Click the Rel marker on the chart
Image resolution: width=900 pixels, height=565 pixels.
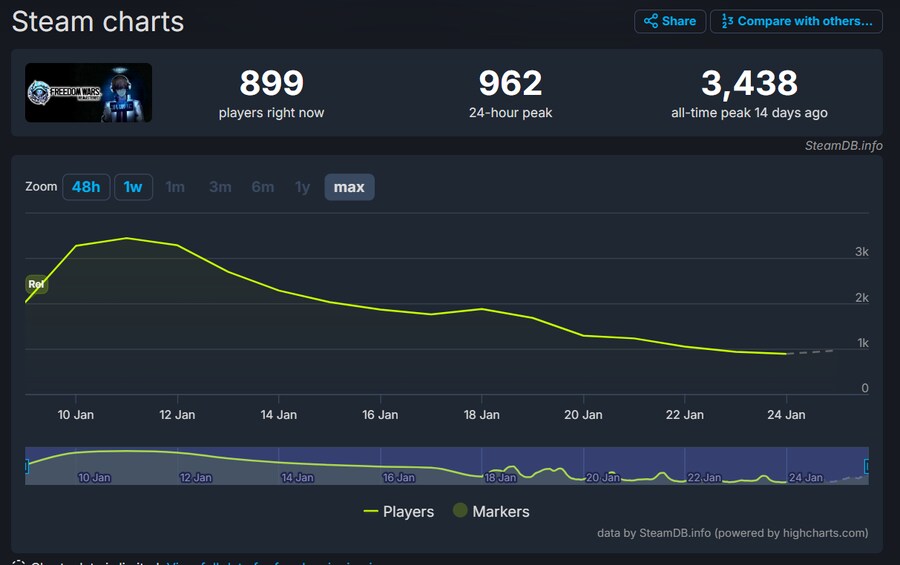point(36,284)
